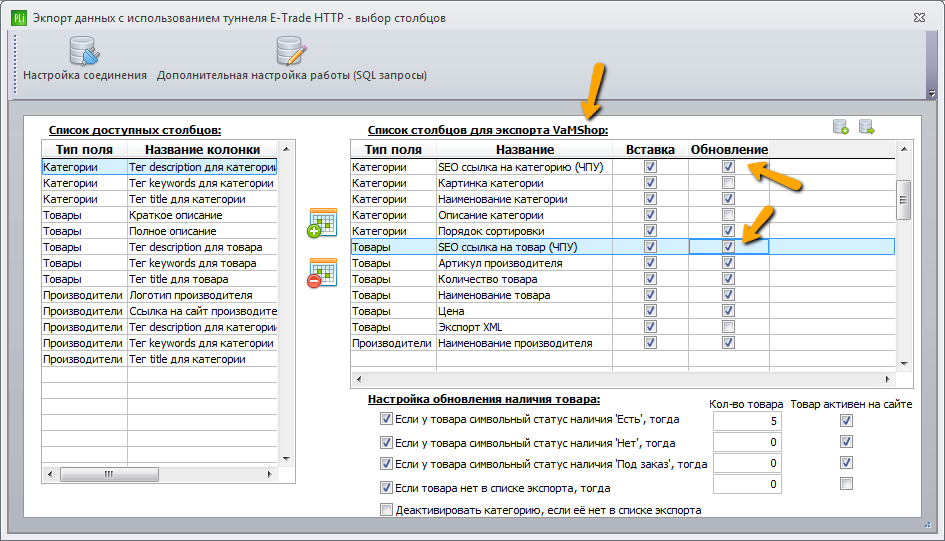Uncheck 'Если товара нет в списке экспорта' rule

click(386, 487)
